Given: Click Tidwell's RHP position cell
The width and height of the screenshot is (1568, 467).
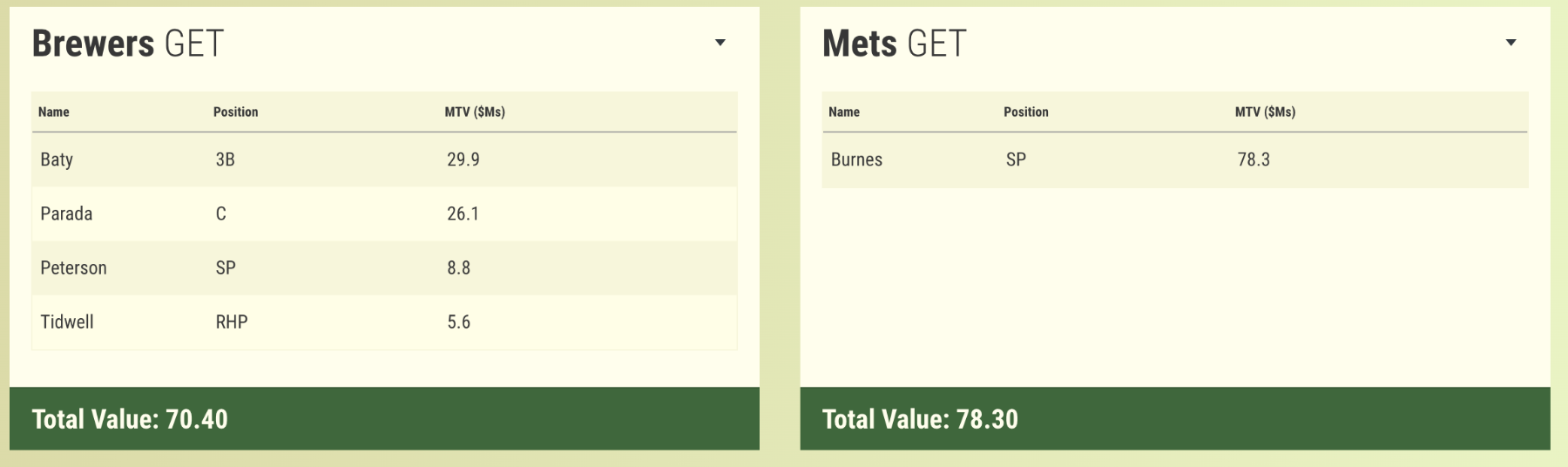Looking at the screenshot, I should 232,321.
